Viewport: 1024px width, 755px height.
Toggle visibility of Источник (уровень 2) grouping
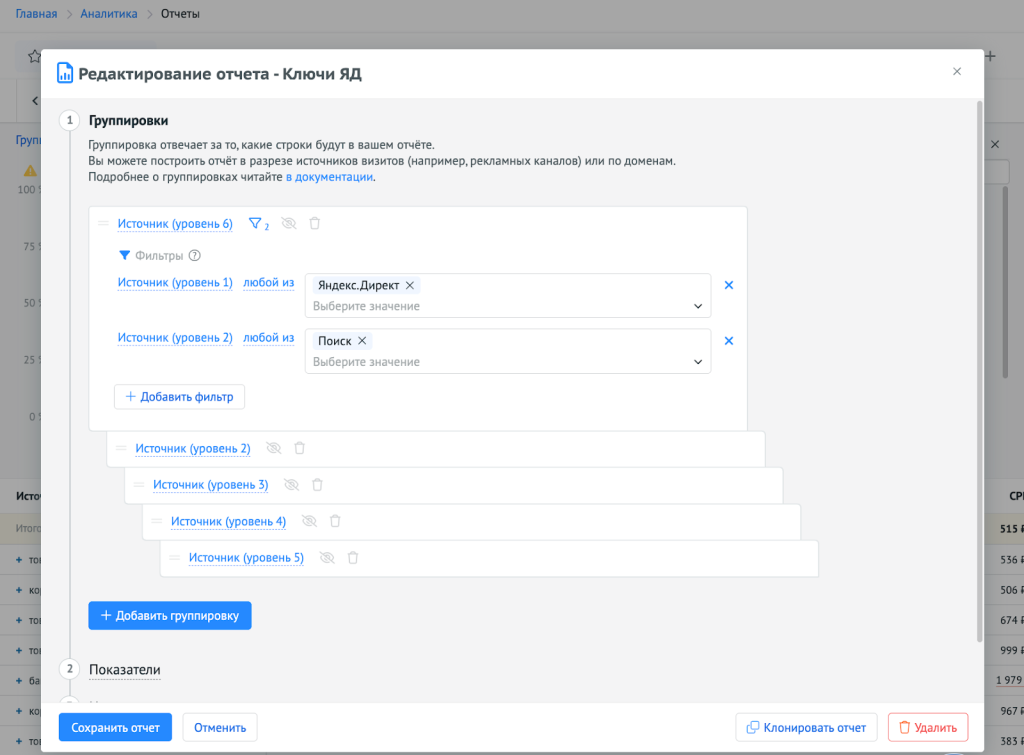coord(273,449)
